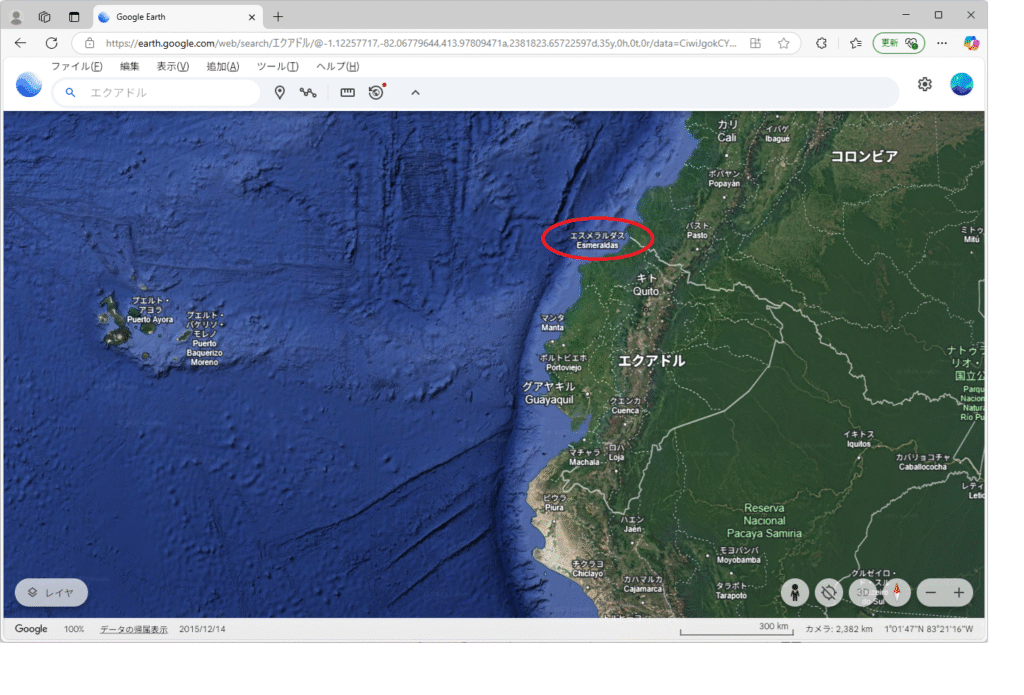Reset heading with the compass needle

[x=897, y=592]
